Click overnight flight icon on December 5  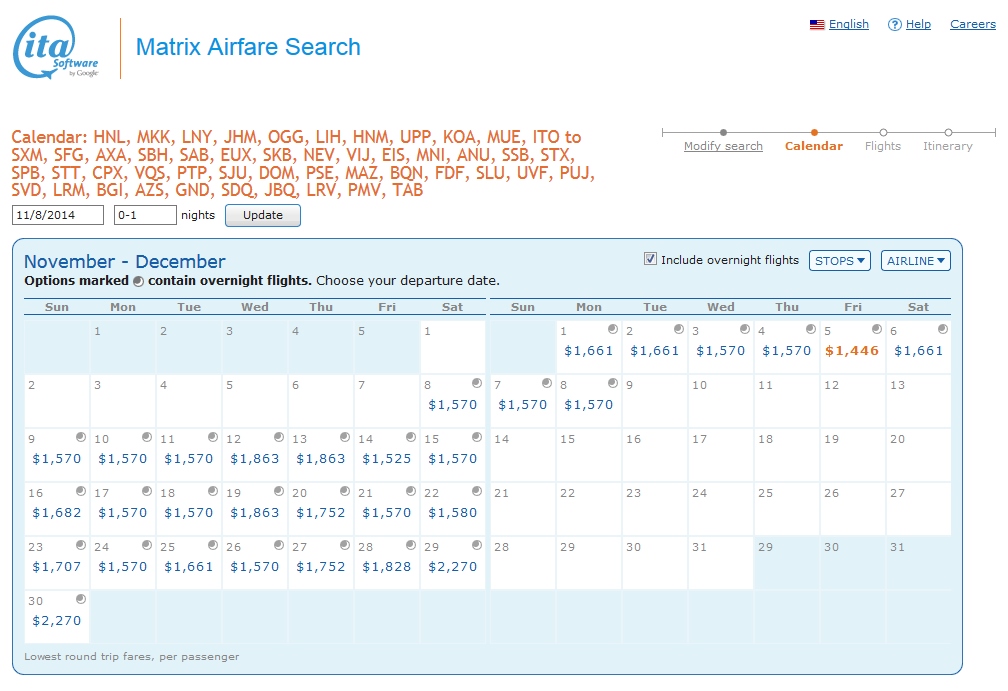coord(877,329)
